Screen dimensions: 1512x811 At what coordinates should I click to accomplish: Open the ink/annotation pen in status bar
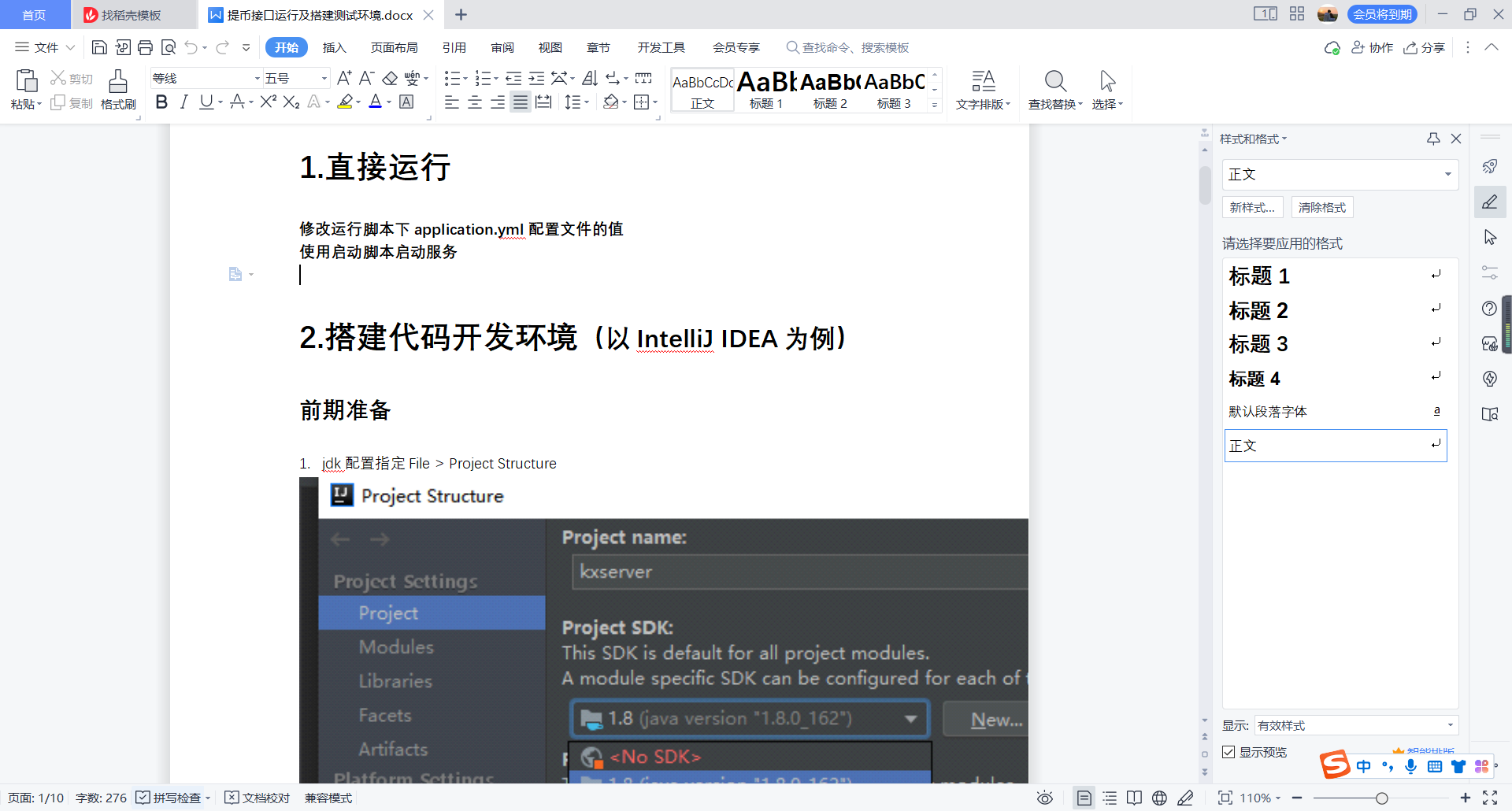pos(1186,798)
